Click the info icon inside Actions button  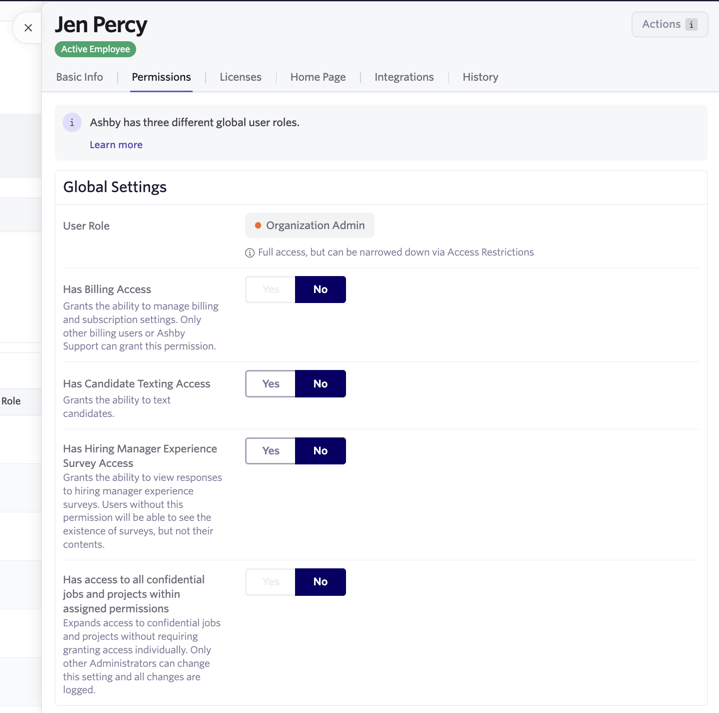pos(691,24)
